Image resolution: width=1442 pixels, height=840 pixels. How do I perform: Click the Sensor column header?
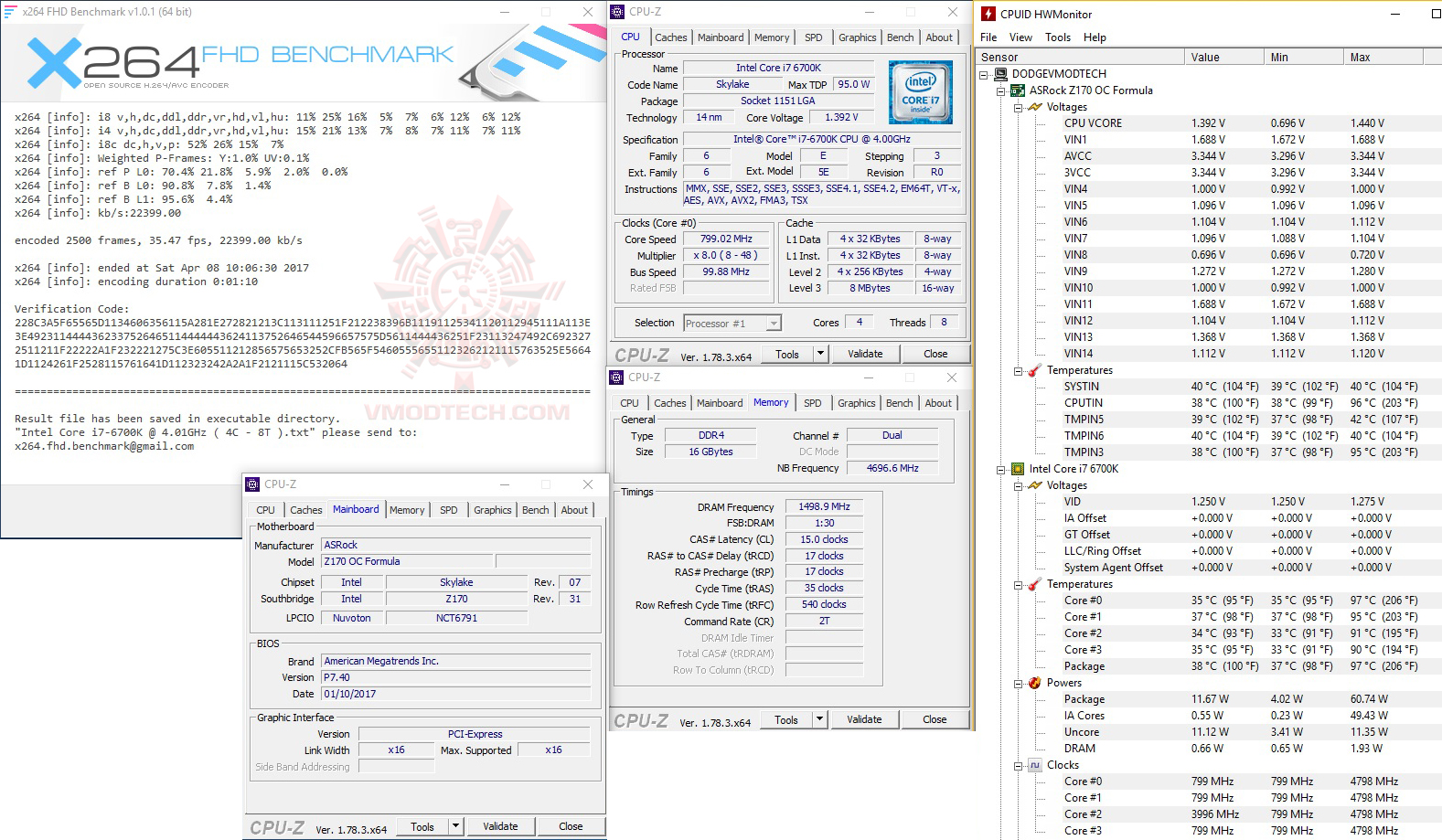tap(1081, 57)
